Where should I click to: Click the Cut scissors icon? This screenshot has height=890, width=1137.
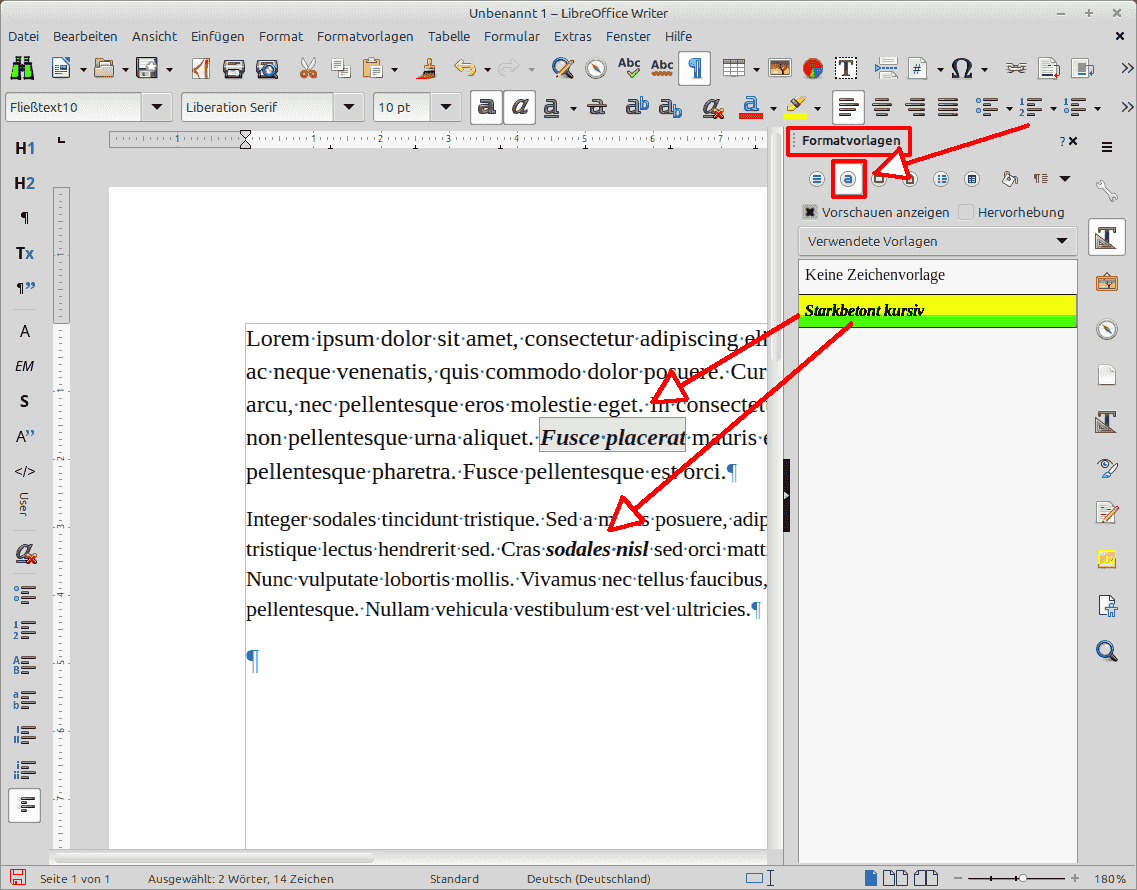click(308, 68)
